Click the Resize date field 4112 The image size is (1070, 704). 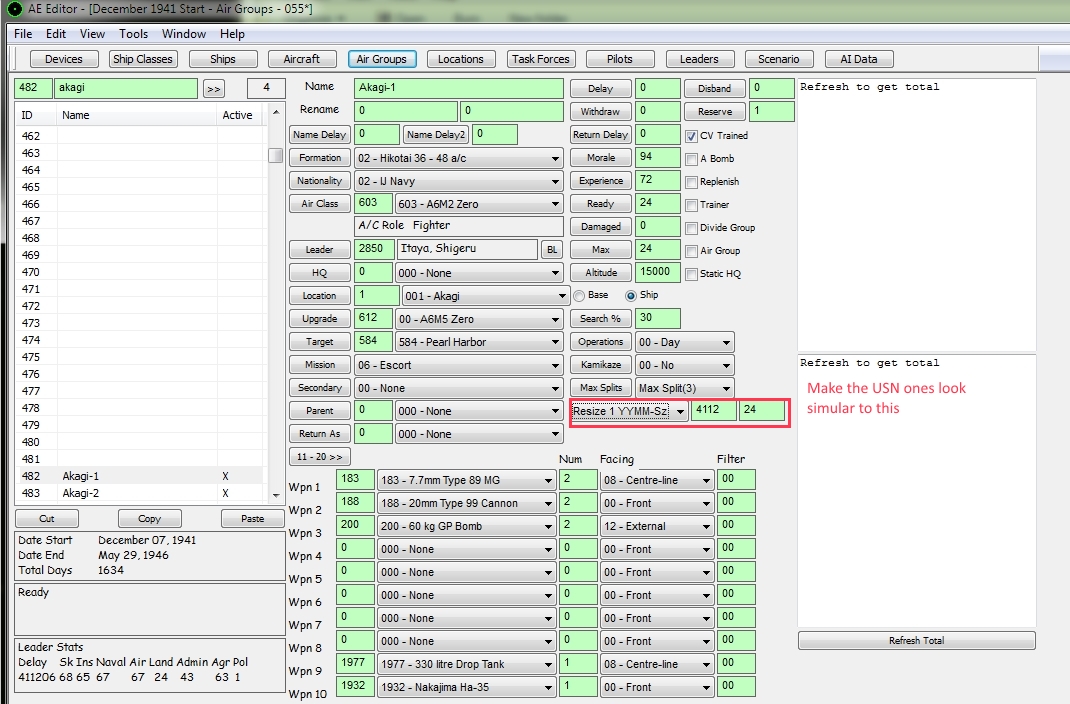click(x=714, y=411)
